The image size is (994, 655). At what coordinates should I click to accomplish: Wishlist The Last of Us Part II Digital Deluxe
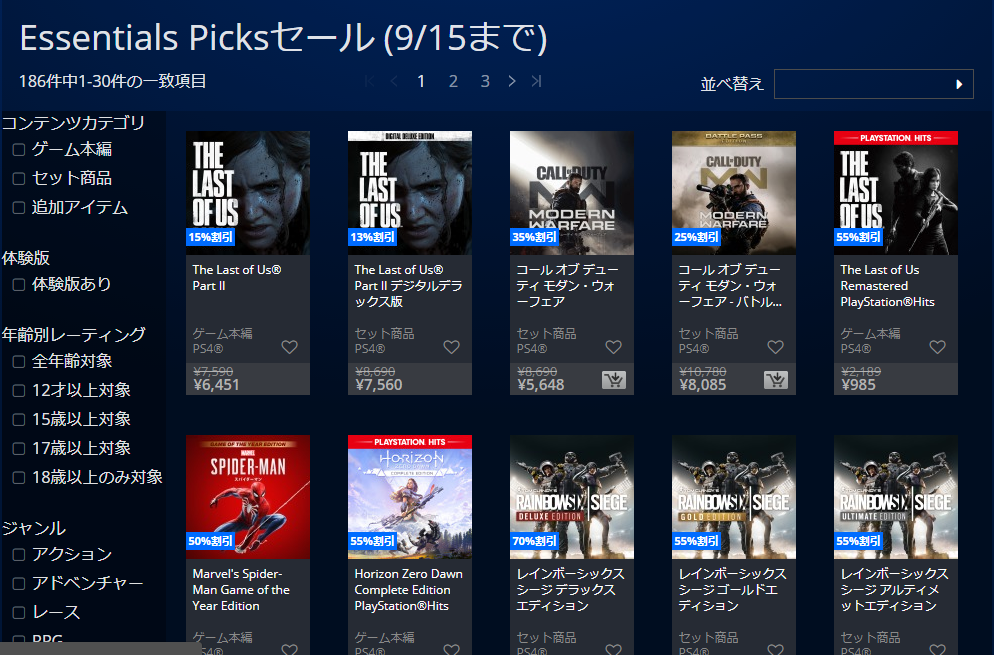pyautogui.click(x=451, y=347)
